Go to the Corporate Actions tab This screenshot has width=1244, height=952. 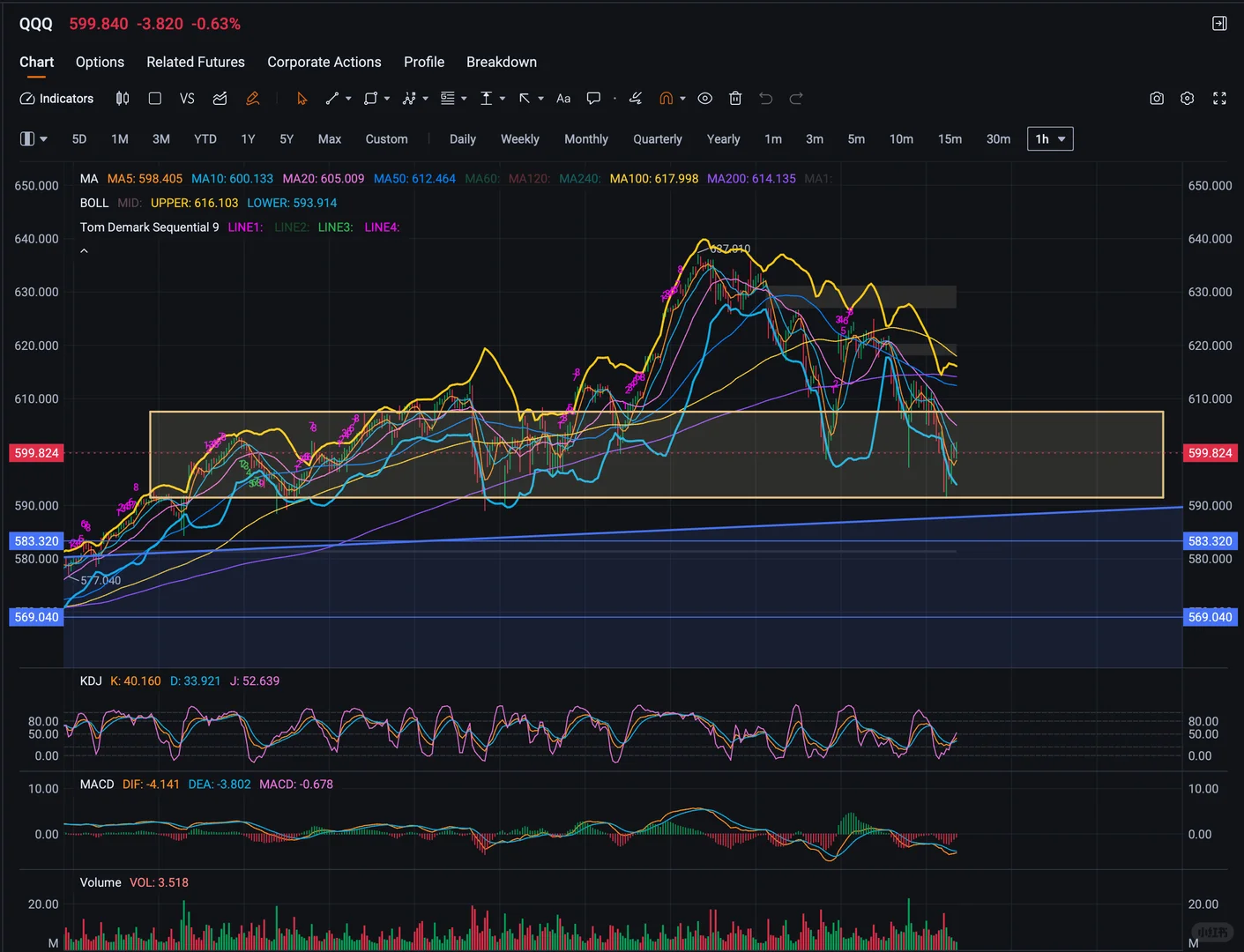pos(324,62)
